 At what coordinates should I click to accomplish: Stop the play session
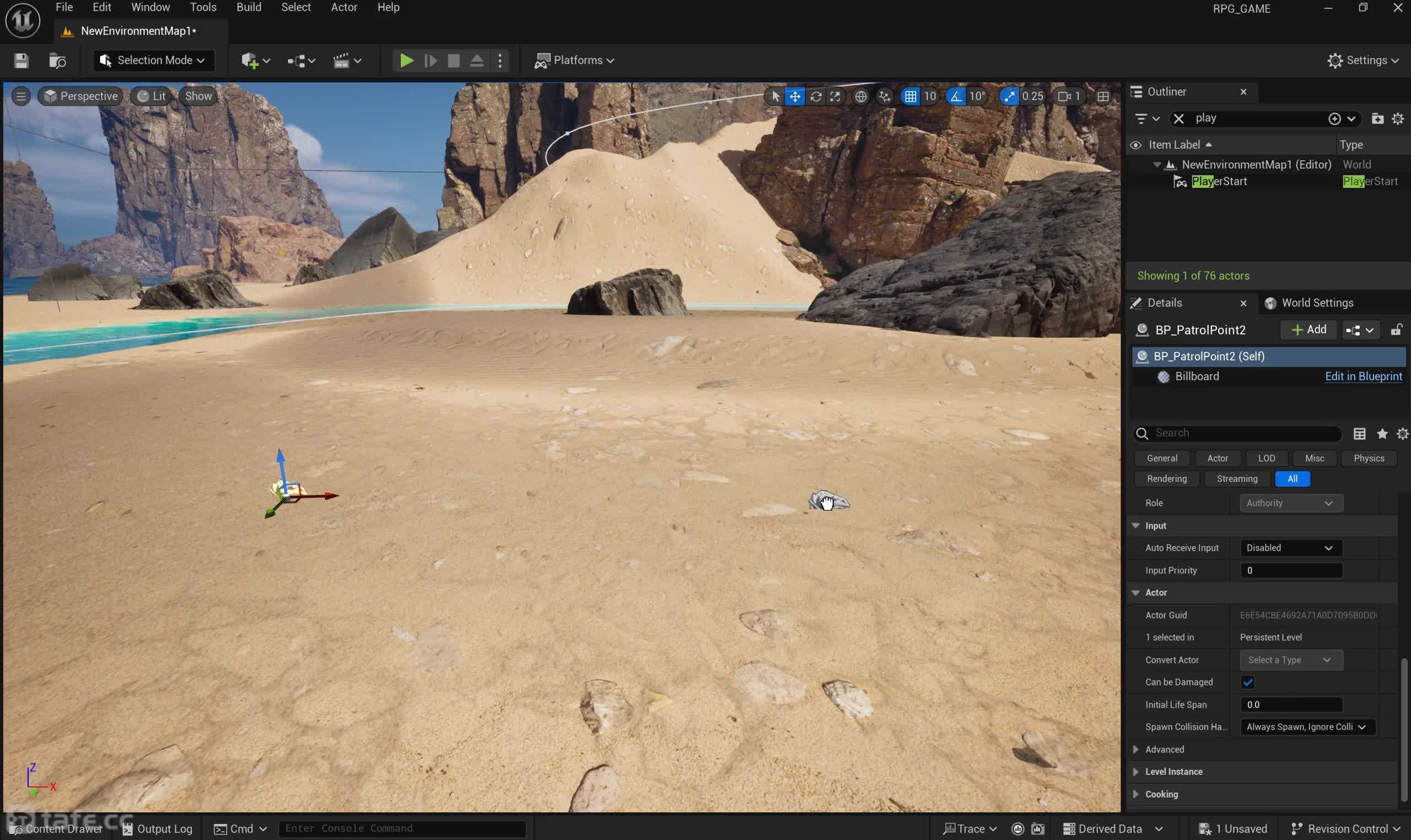click(x=454, y=61)
